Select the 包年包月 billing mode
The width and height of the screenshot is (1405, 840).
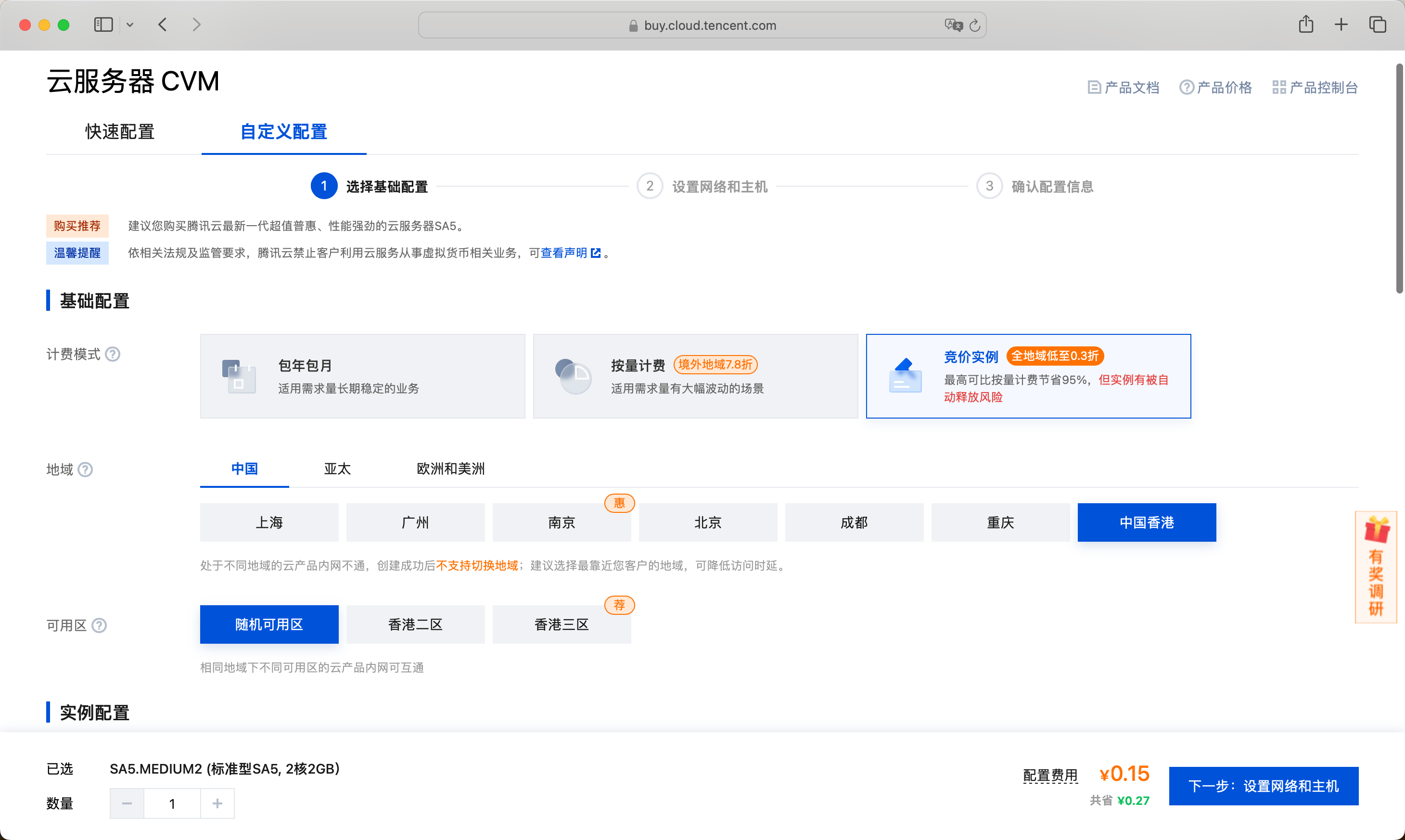tap(362, 376)
